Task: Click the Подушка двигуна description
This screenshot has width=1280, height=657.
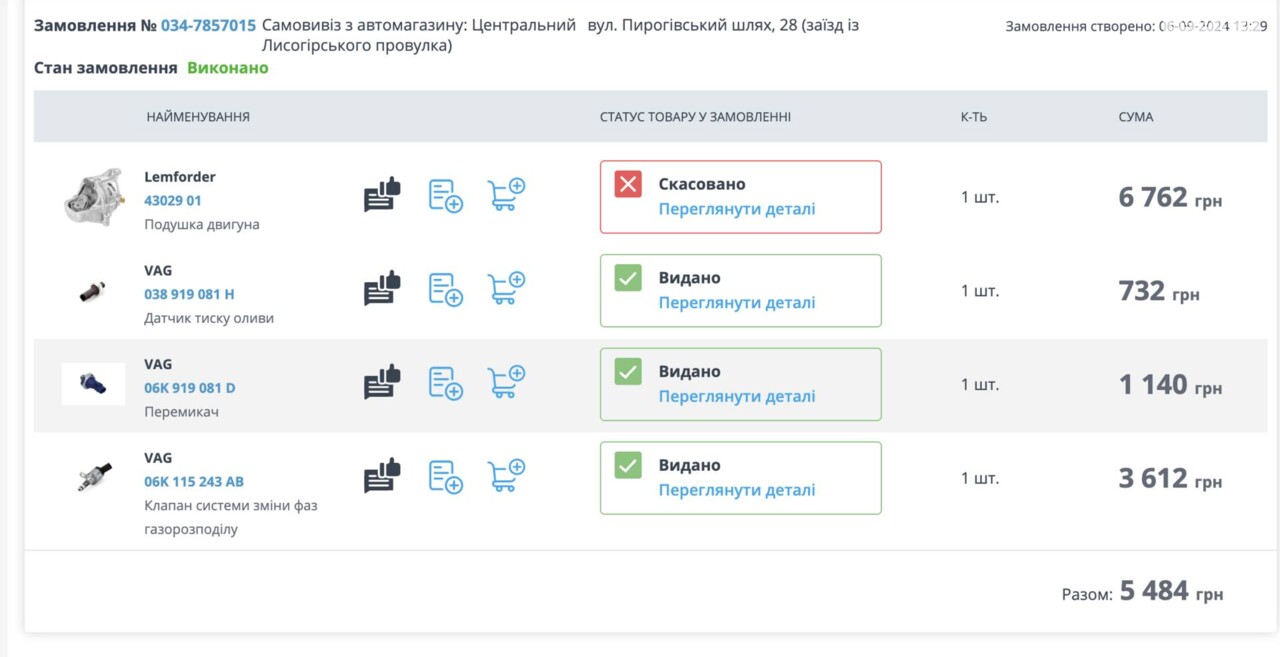Action: point(202,225)
